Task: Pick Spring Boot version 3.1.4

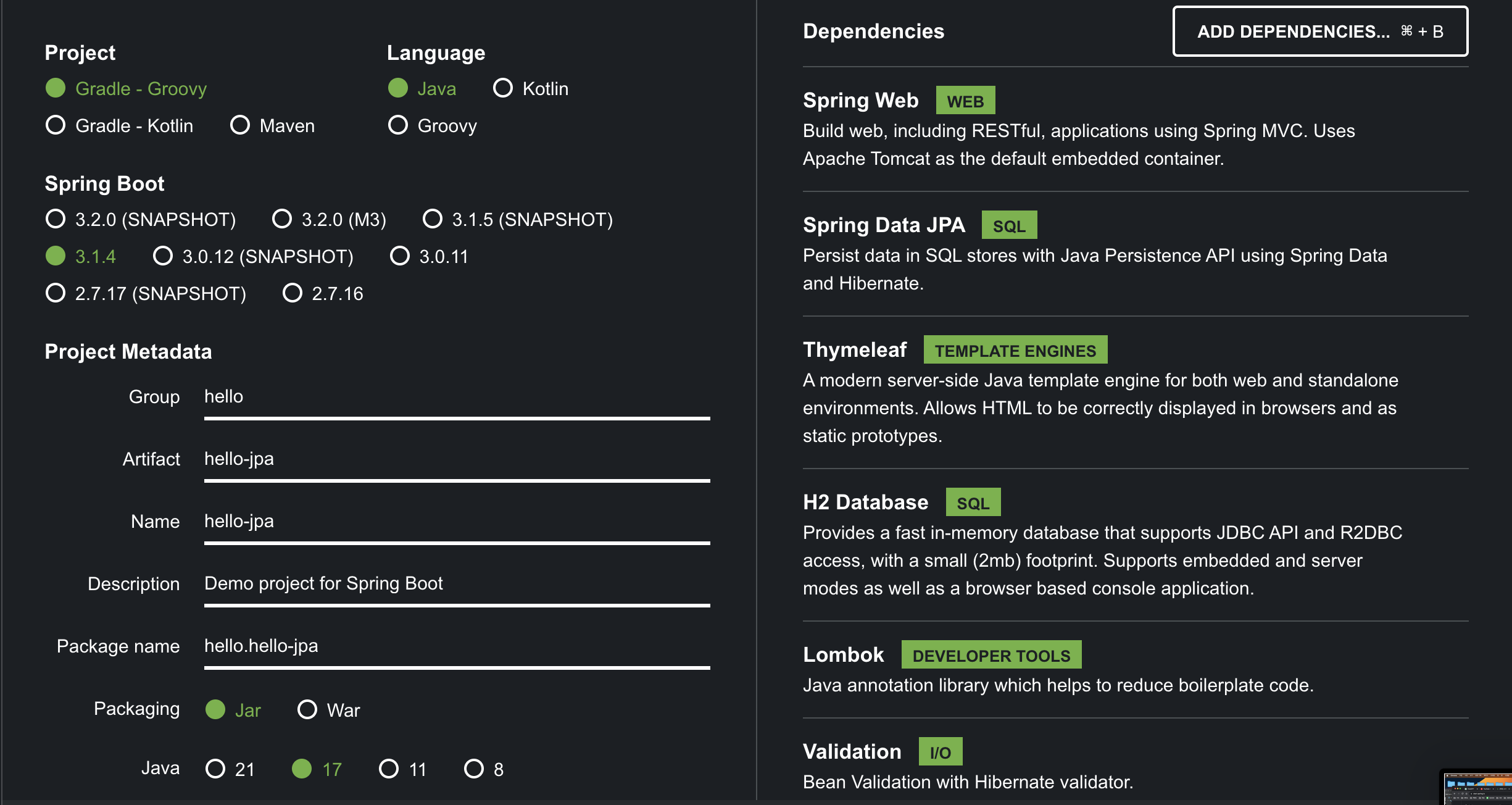Action: click(x=81, y=257)
